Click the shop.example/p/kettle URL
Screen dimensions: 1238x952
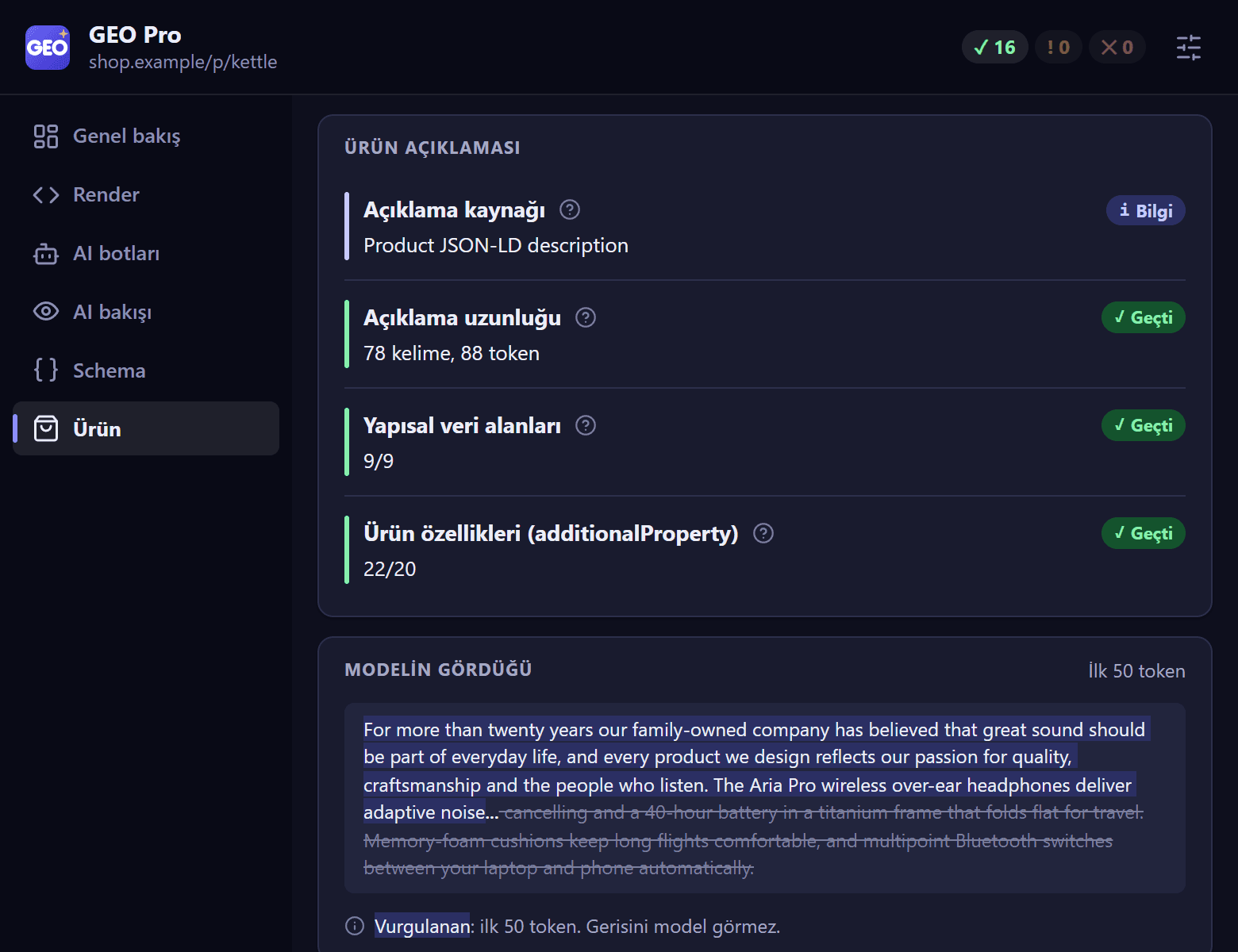(183, 62)
